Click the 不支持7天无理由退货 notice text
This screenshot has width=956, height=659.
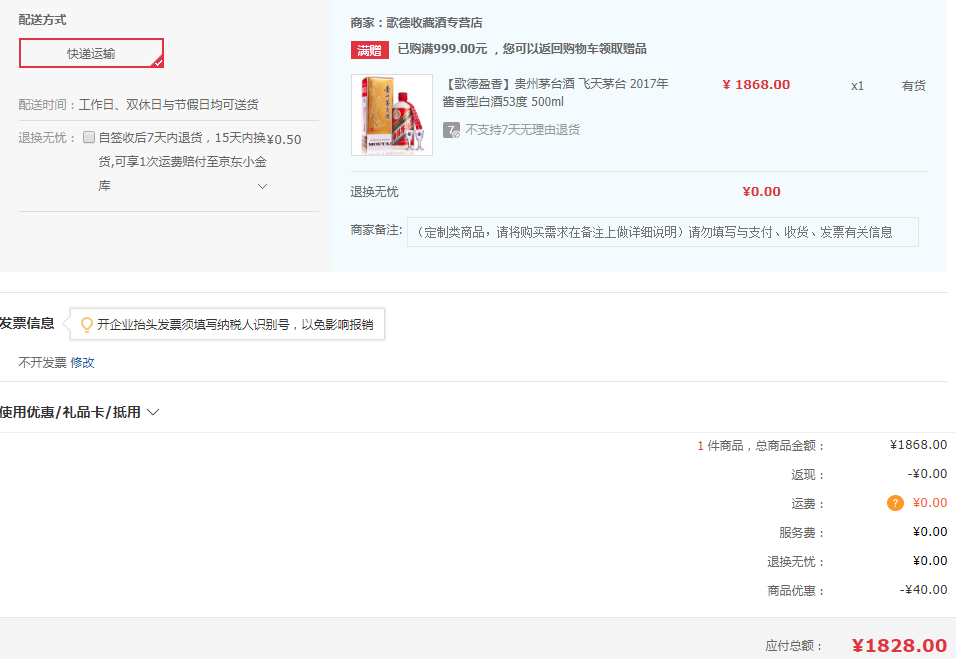tap(522, 130)
